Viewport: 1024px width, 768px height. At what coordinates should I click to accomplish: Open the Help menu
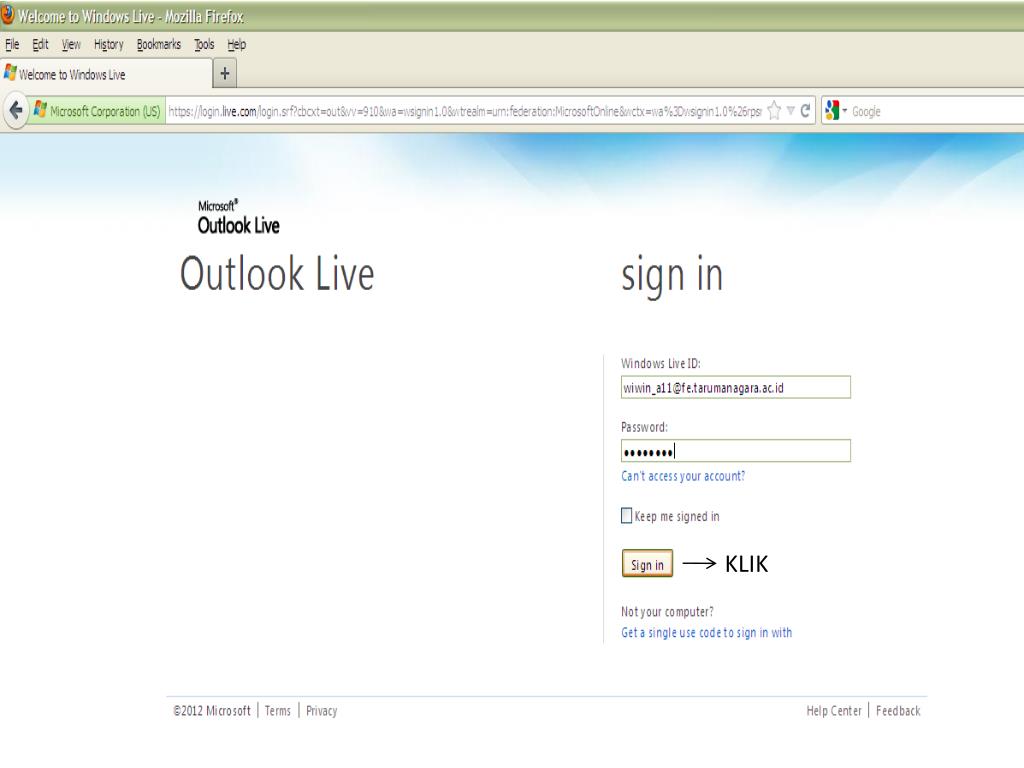pyautogui.click(x=236, y=44)
